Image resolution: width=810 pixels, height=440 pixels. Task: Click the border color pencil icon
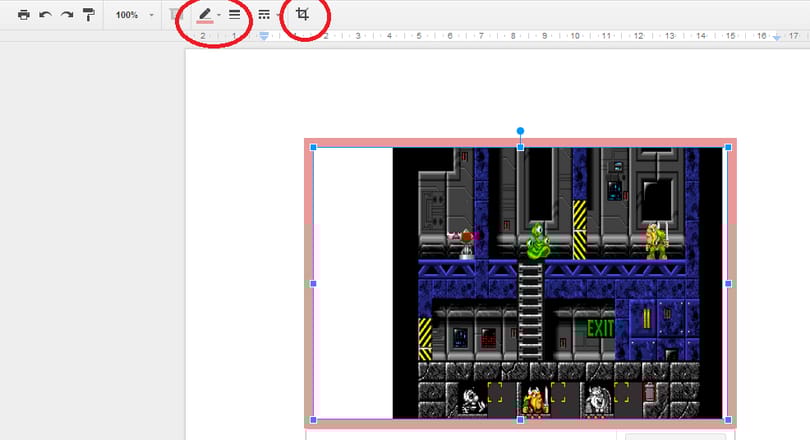pos(205,15)
